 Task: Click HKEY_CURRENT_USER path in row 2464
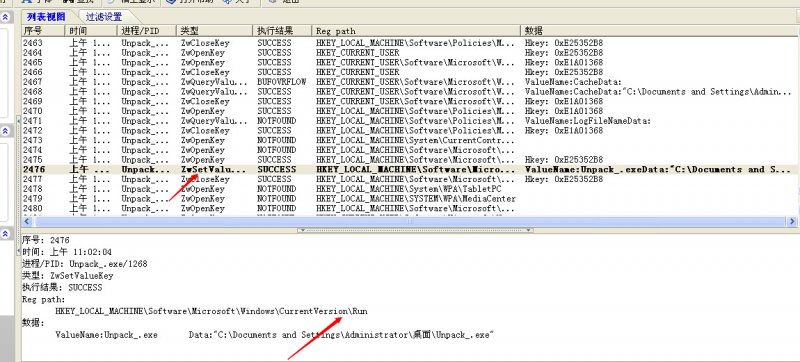point(358,53)
